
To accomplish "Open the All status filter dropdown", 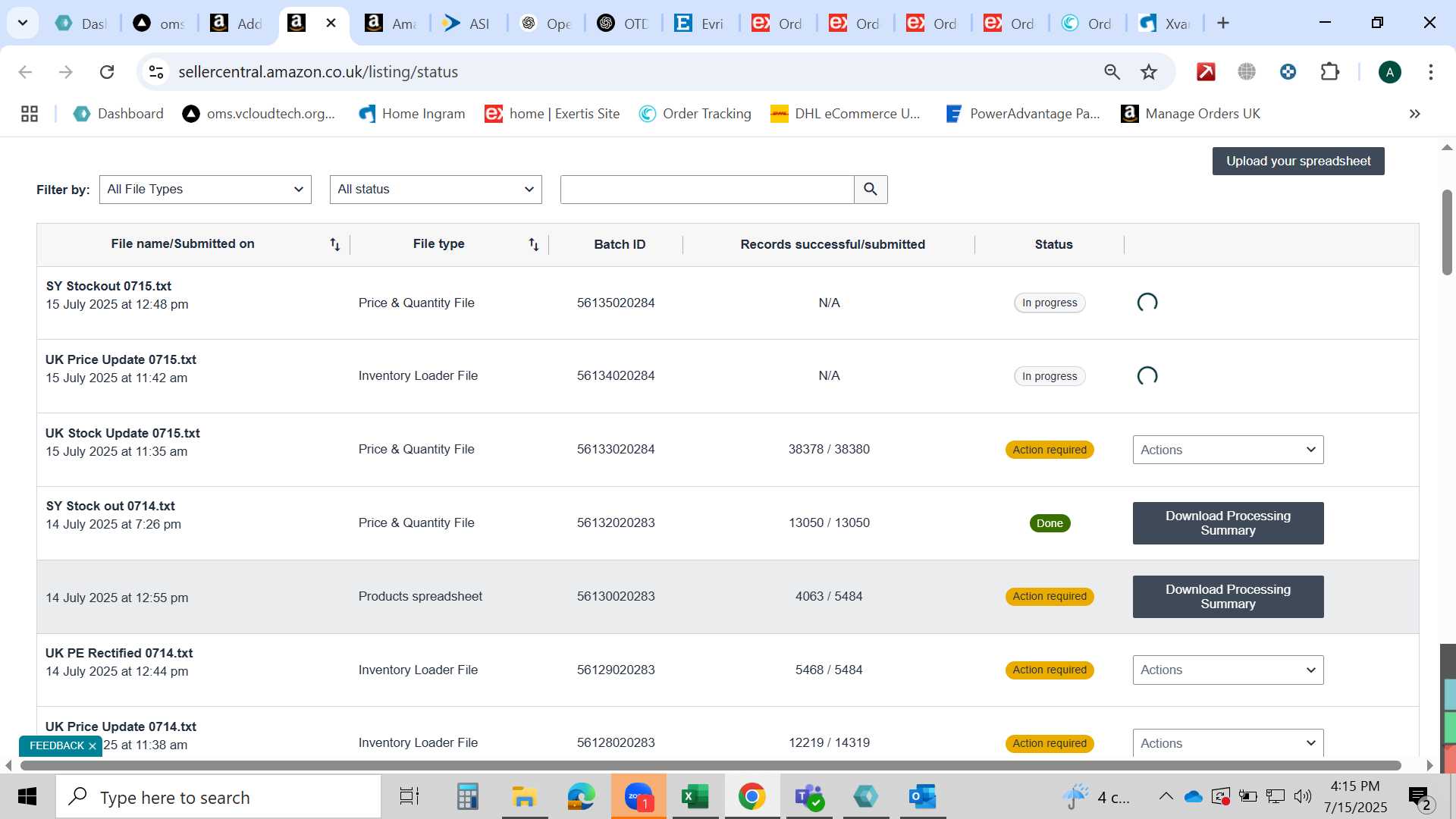I will (436, 190).
